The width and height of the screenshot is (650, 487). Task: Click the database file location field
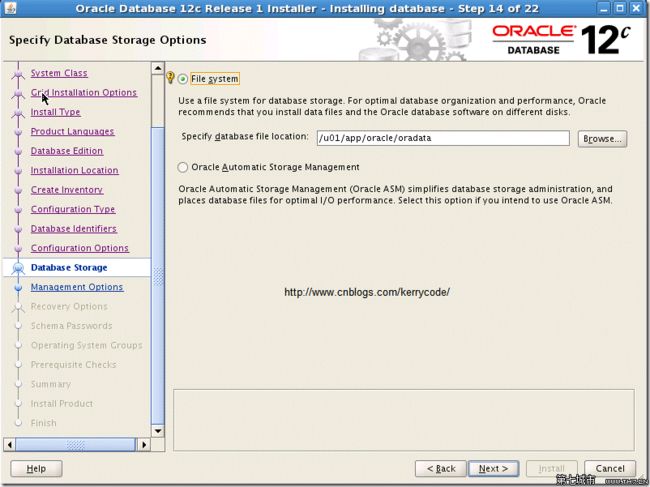point(443,138)
